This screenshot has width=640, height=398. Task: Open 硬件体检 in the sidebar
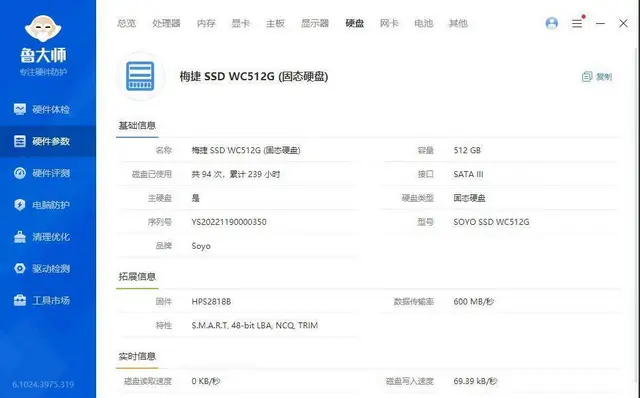(48, 109)
